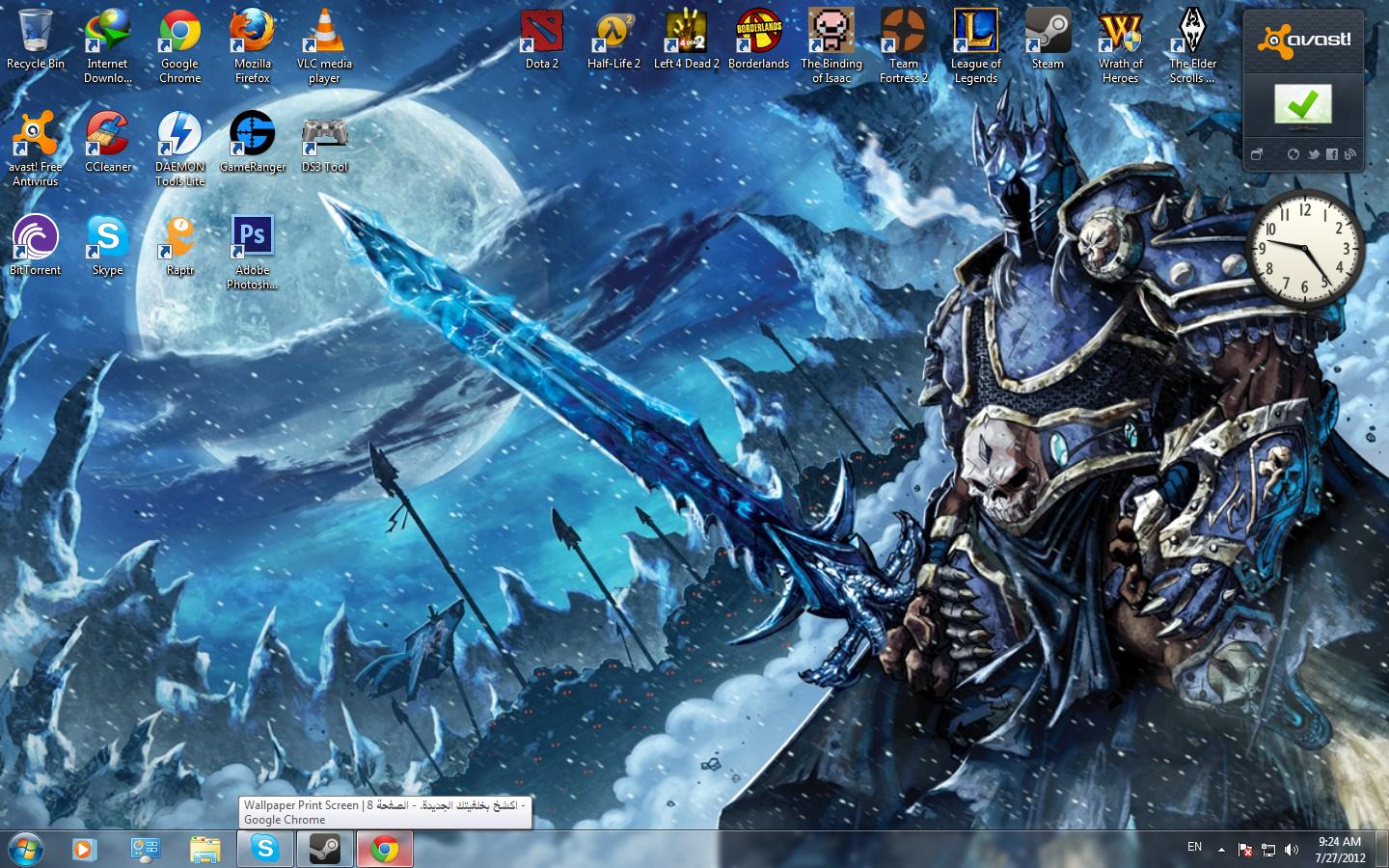Click the DAEMON Tools Lite shortcut

click(179, 149)
